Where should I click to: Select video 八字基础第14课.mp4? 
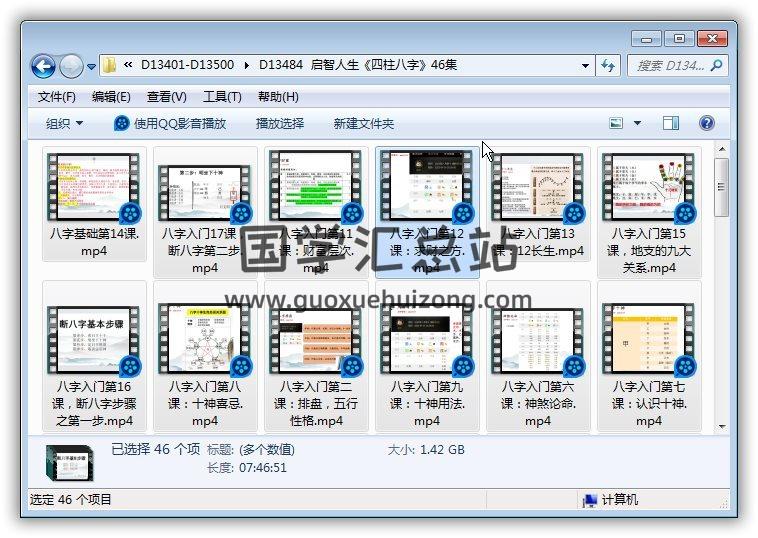click(94, 204)
